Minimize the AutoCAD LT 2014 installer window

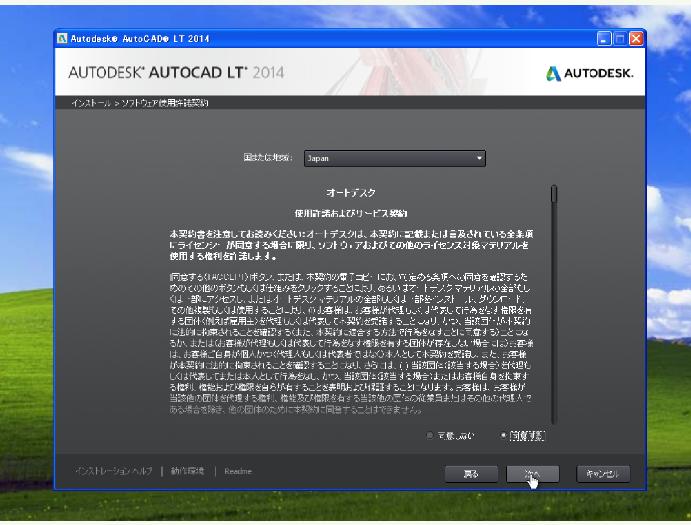pyautogui.click(x=604, y=39)
